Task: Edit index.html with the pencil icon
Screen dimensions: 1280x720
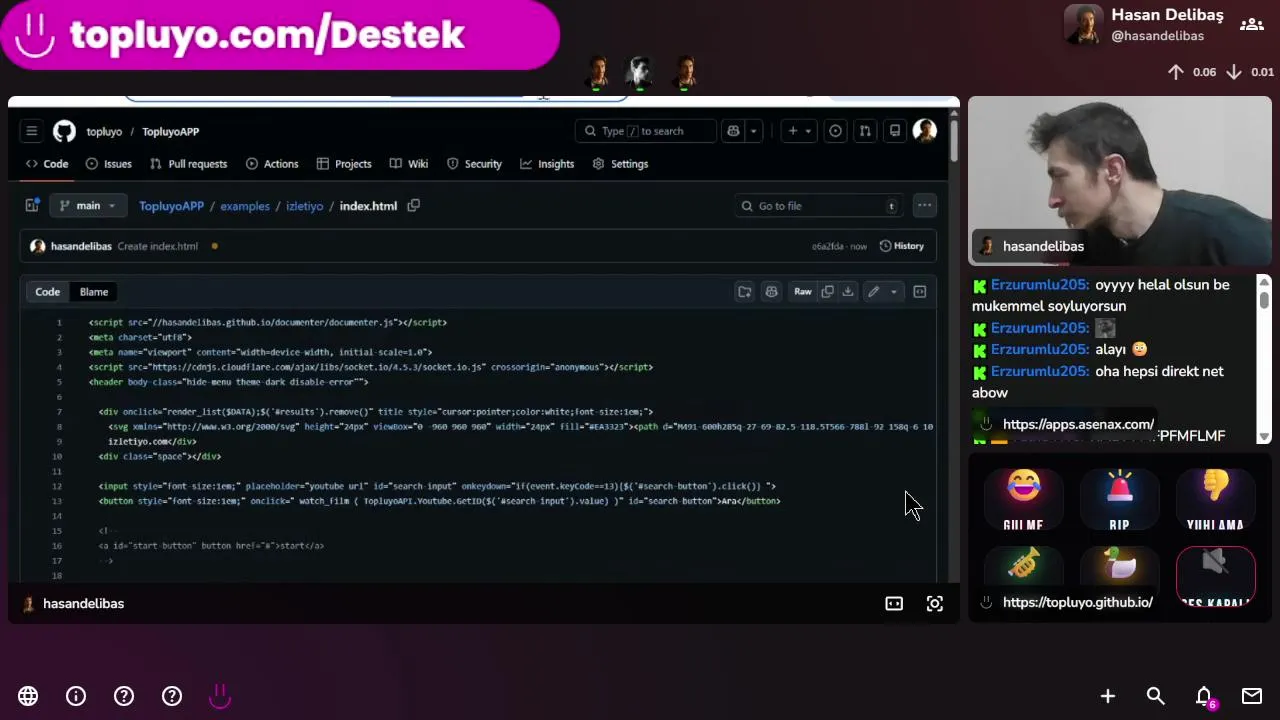Action: click(874, 292)
